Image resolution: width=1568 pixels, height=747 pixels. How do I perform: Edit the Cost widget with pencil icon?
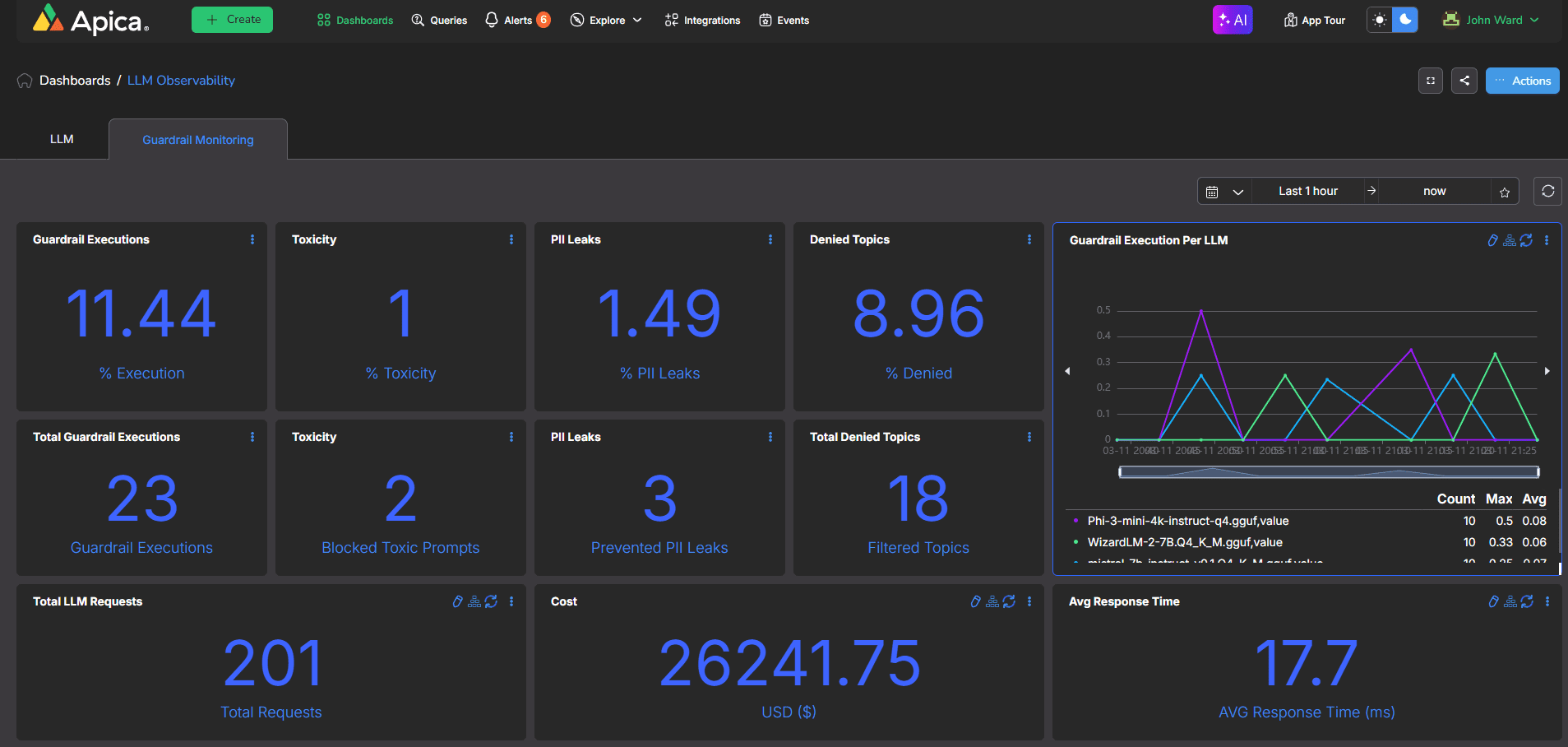tap(975, 601)
